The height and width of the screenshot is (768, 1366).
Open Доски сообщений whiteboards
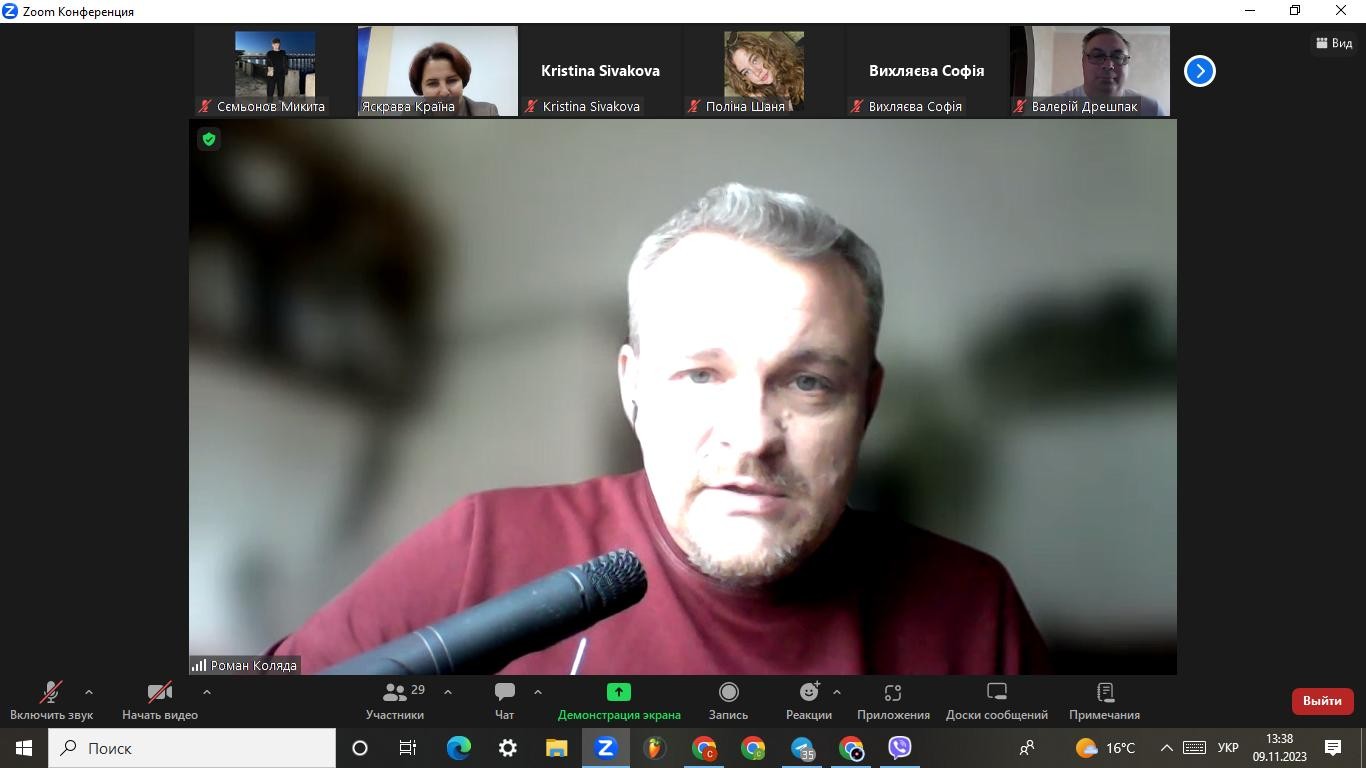click(997, 701)
